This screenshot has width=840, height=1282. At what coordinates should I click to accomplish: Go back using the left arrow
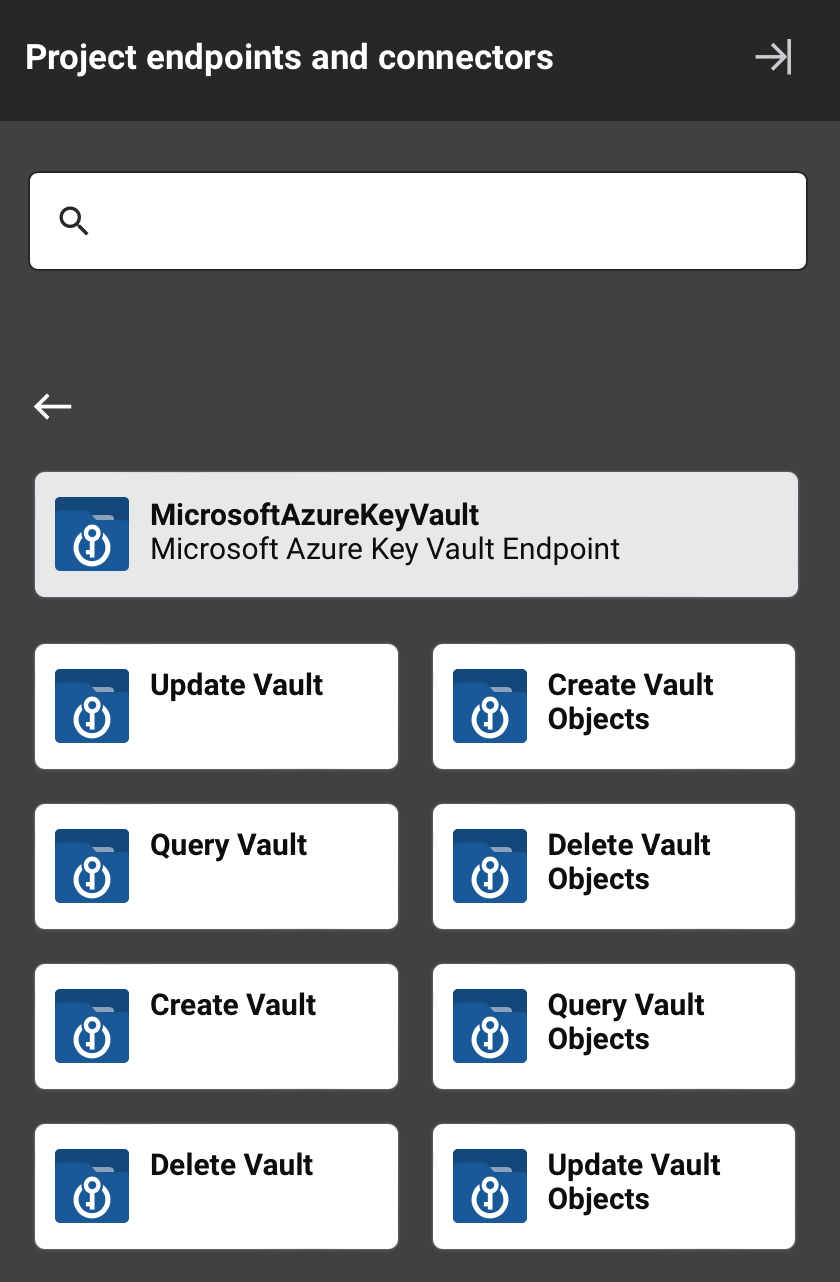[x=52, y=406]
